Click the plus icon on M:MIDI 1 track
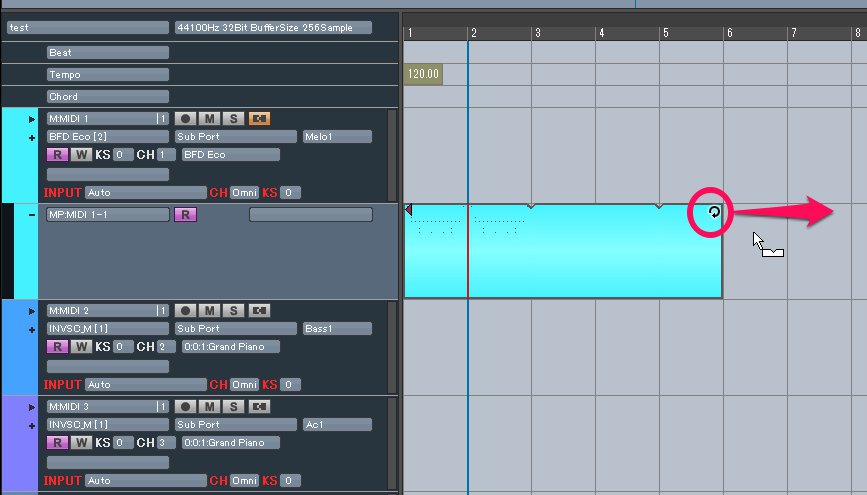 point(32,138)
